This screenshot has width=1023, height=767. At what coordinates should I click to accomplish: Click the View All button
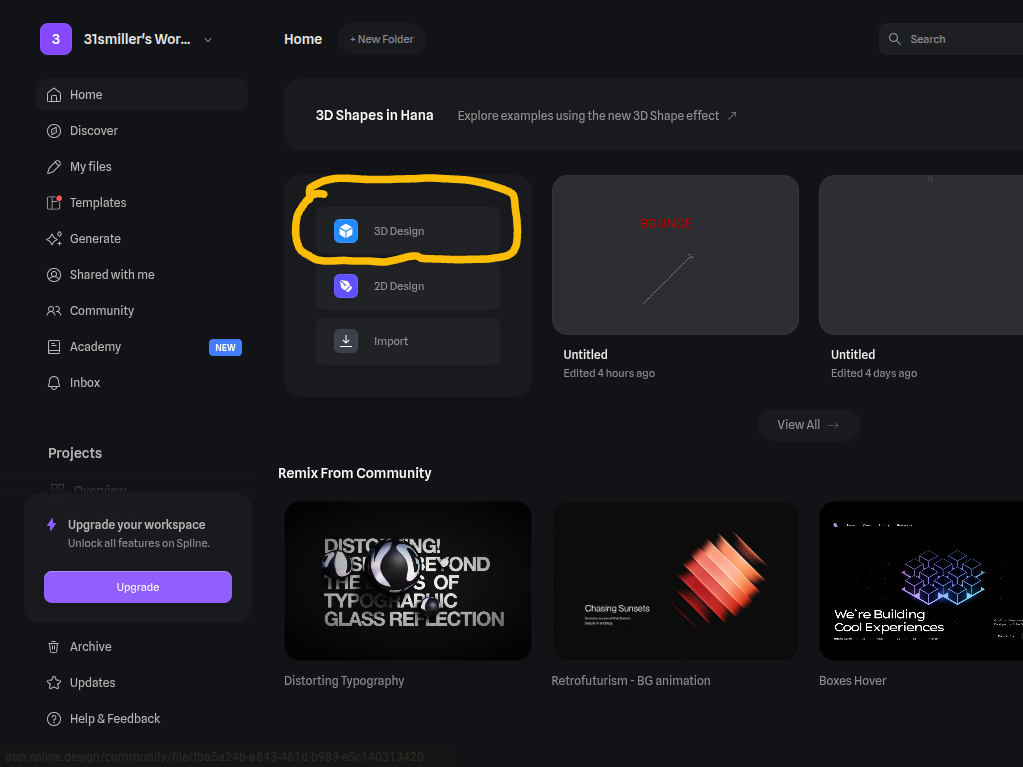pyautogui.click(x=808, y=425)
